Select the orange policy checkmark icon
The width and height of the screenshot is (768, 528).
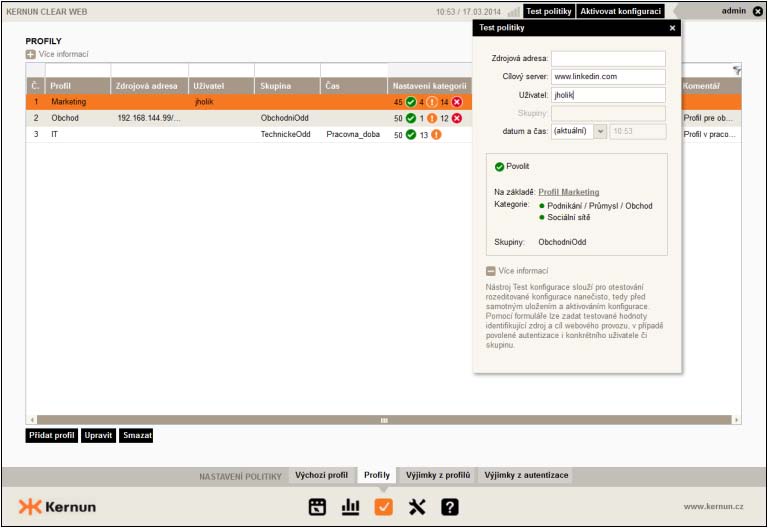pos(383,507)
